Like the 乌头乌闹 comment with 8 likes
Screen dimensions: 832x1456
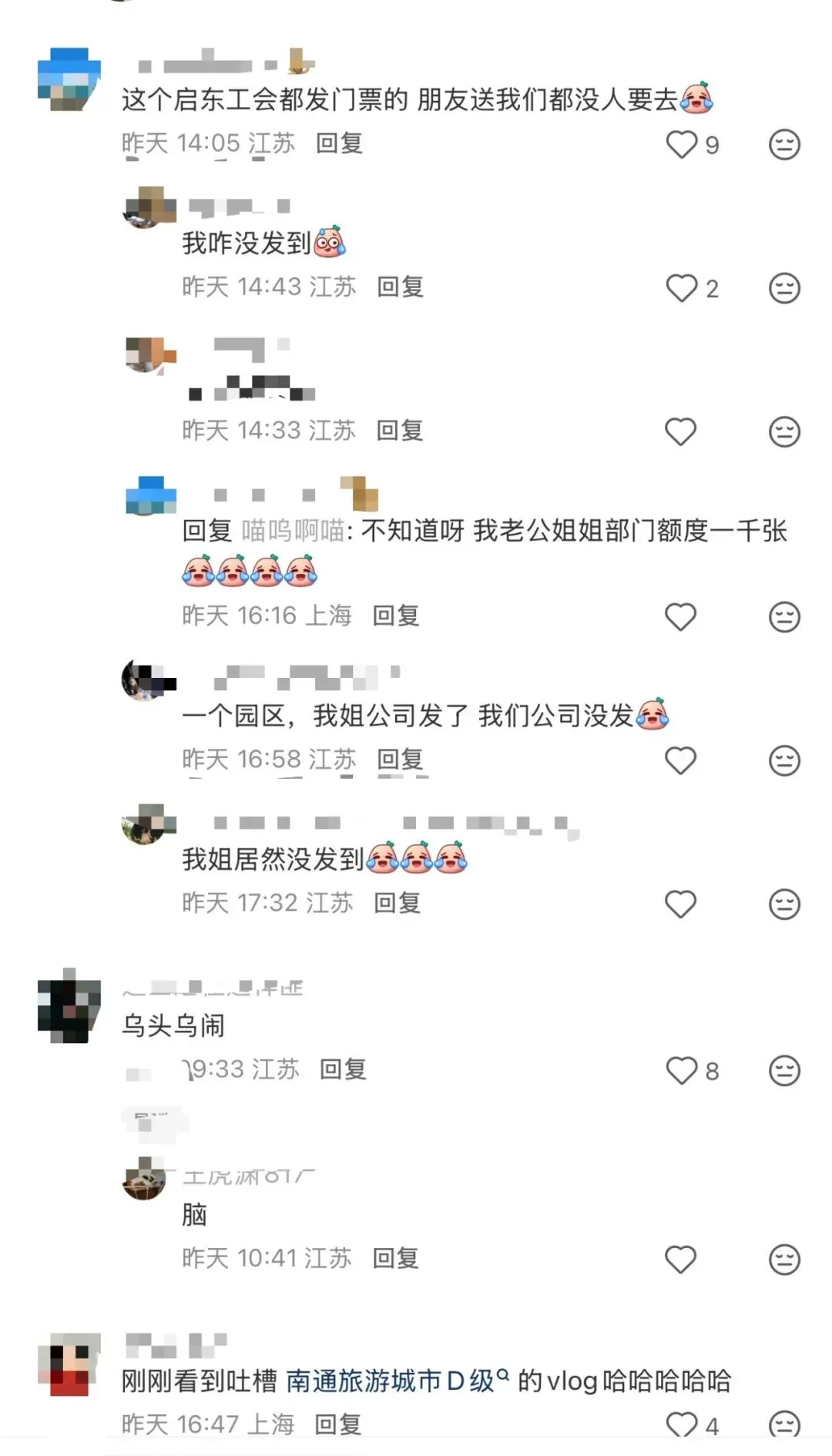(x=681, y=1070)
